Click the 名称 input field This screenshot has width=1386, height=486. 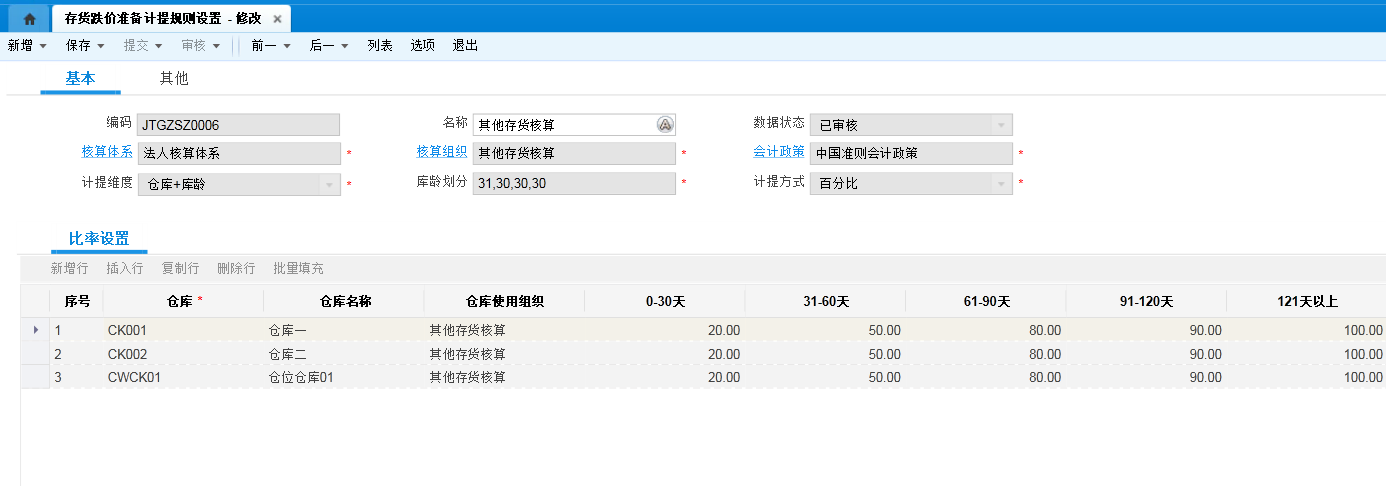pyautogui.click(x=563, y=125)
